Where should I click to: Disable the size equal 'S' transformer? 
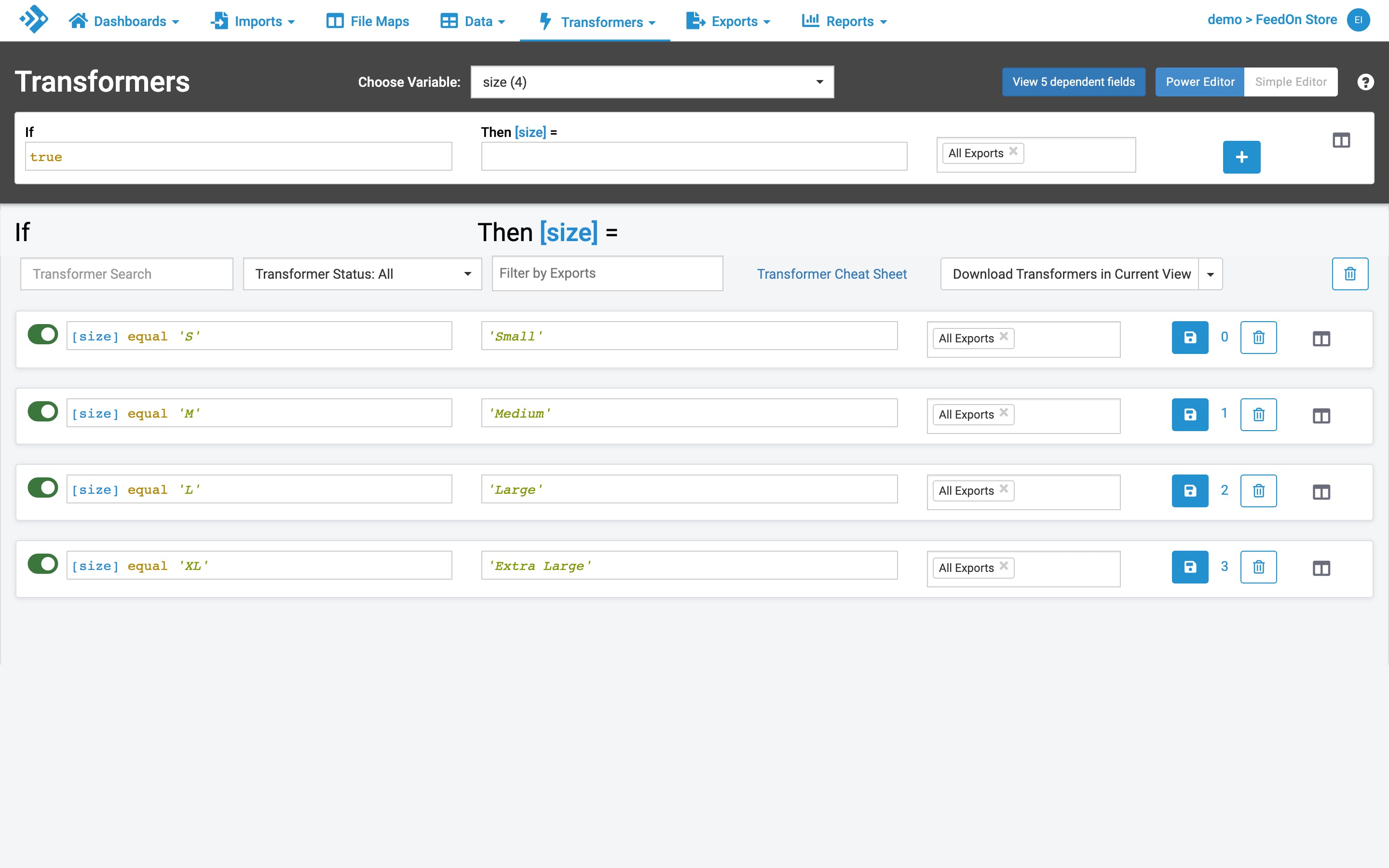pos(43,334)
